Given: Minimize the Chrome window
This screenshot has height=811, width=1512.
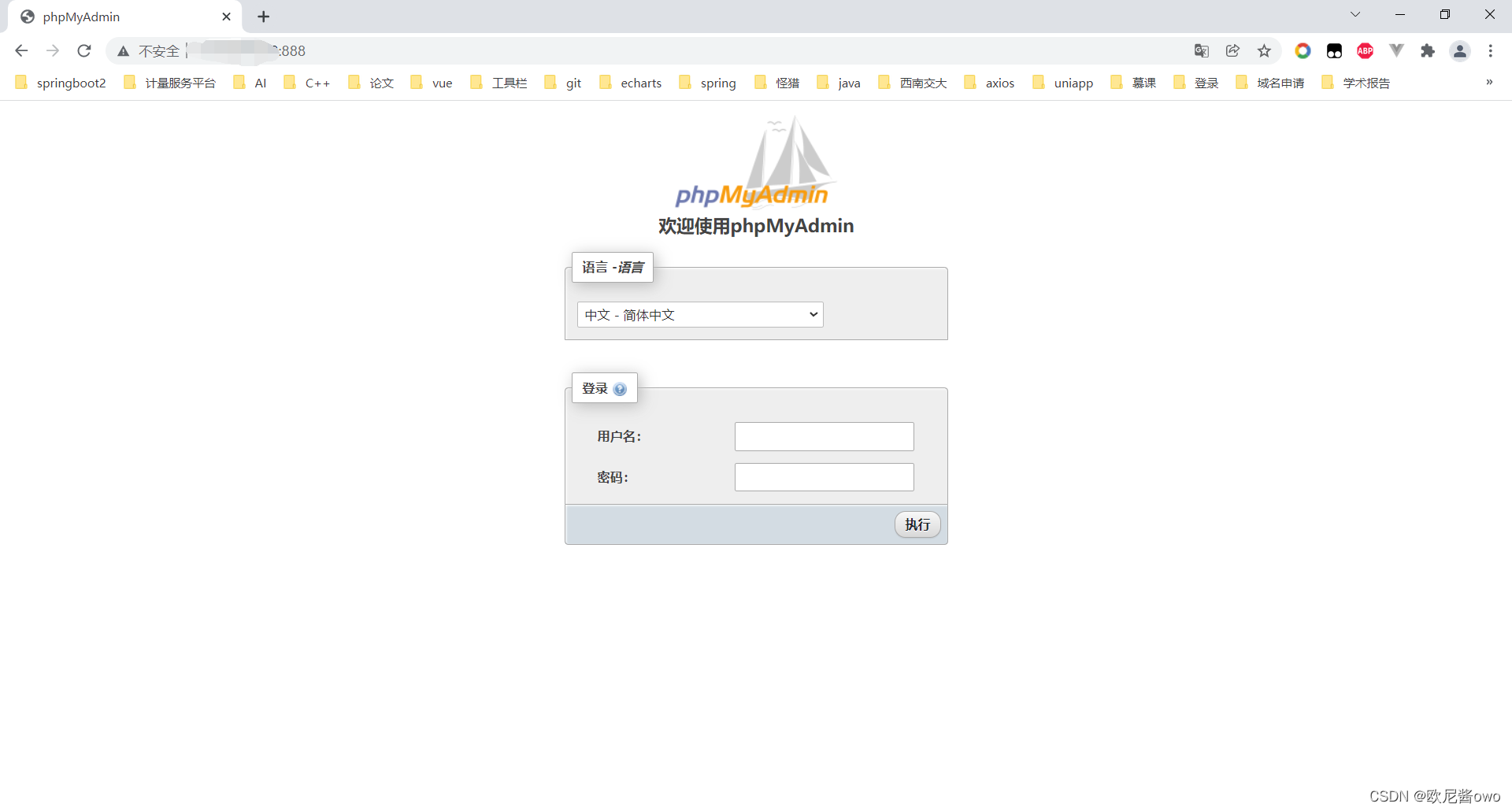Looking at the screenshot, I should point(1400,14).
